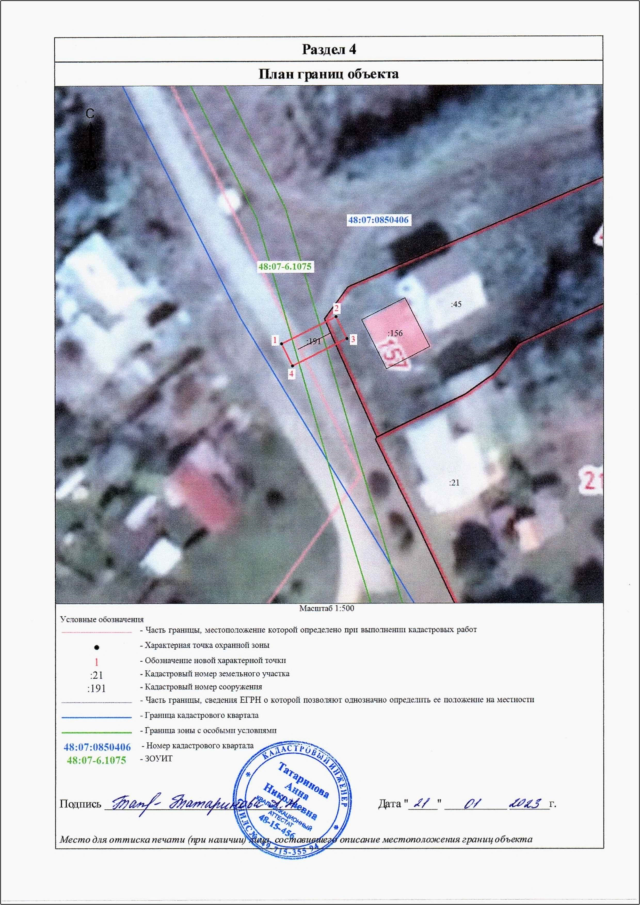Click the north indicator letter "С" on the map

(89, 114)
